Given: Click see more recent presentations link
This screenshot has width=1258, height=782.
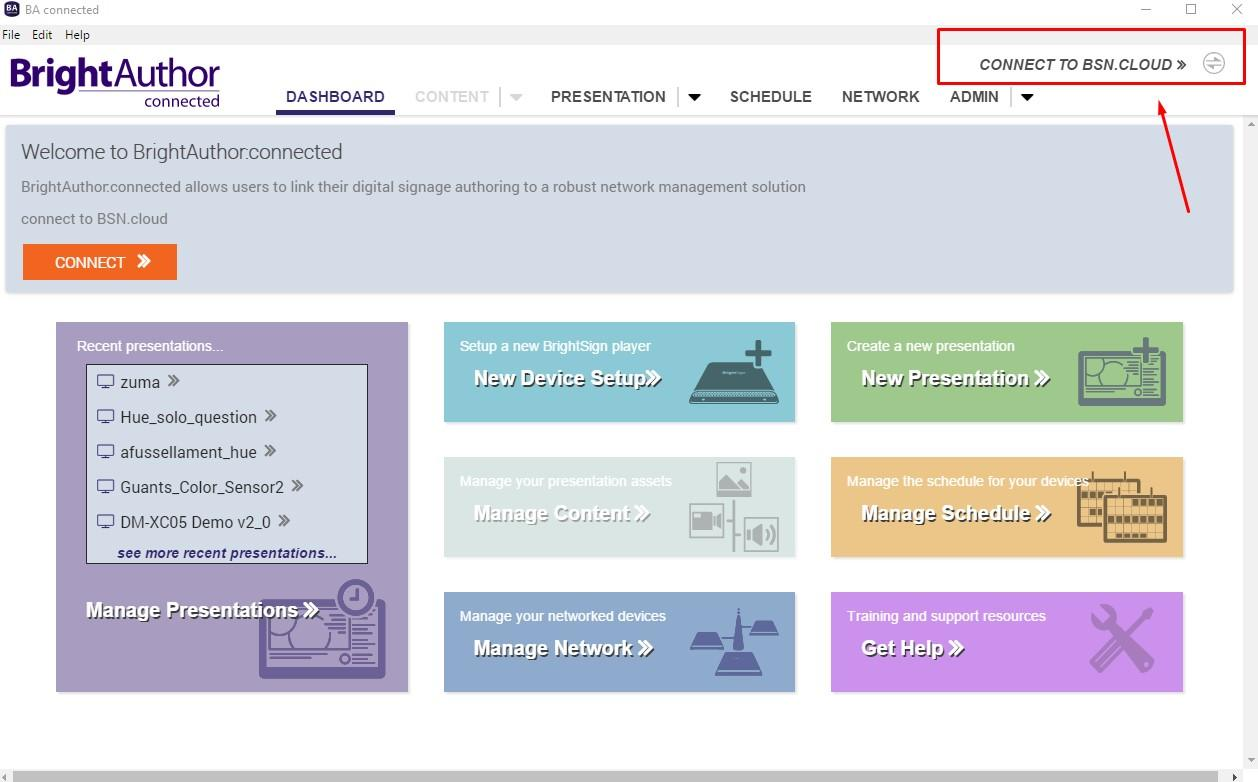Looking at the screenshot, I should point(227,553).
